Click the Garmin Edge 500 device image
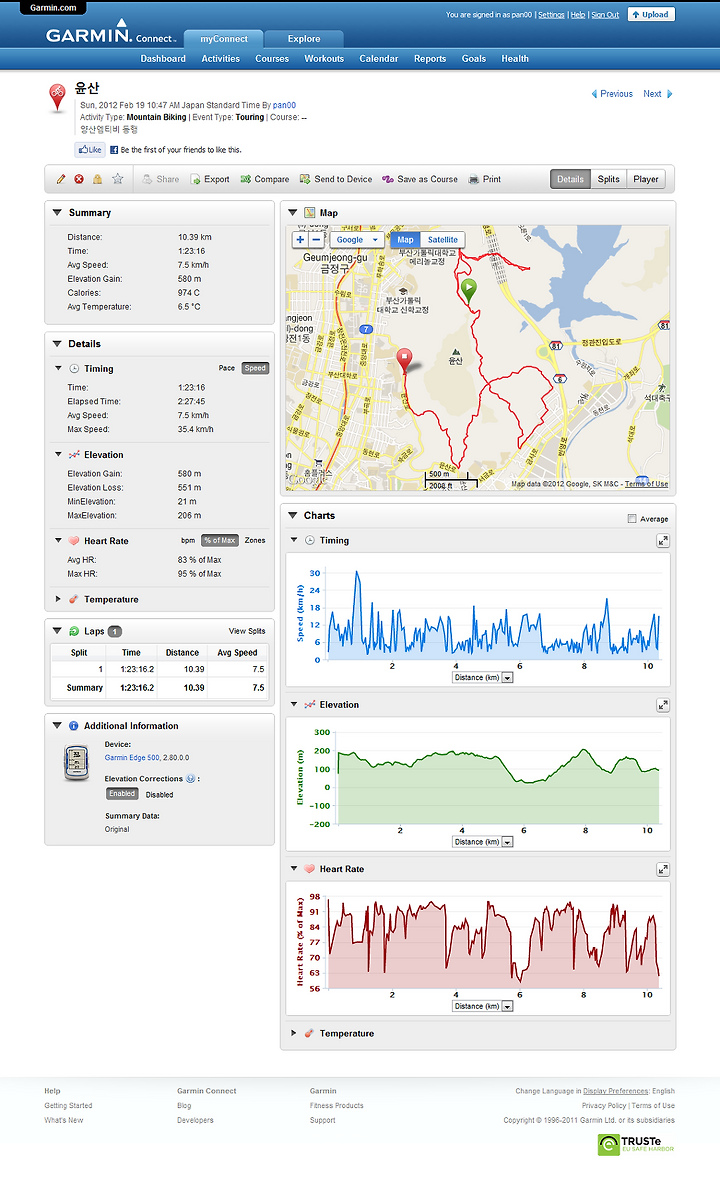 [x=76, y=762]
